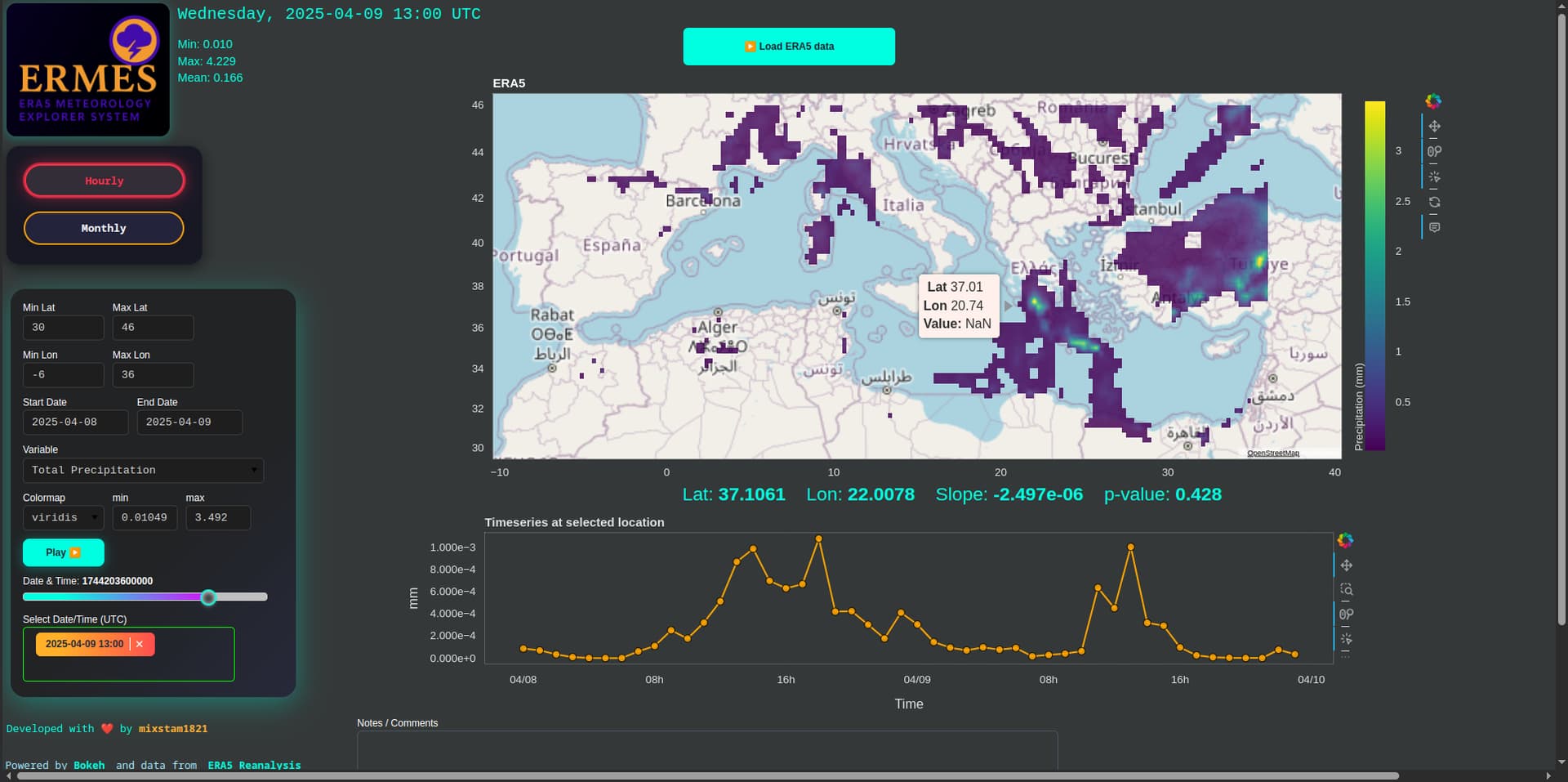Image resolution: width=1568 pixels, height=782 pixels.
Task: Remove the 2025-04-09 13:00 date tag
Action: click(x=140, y=644)
